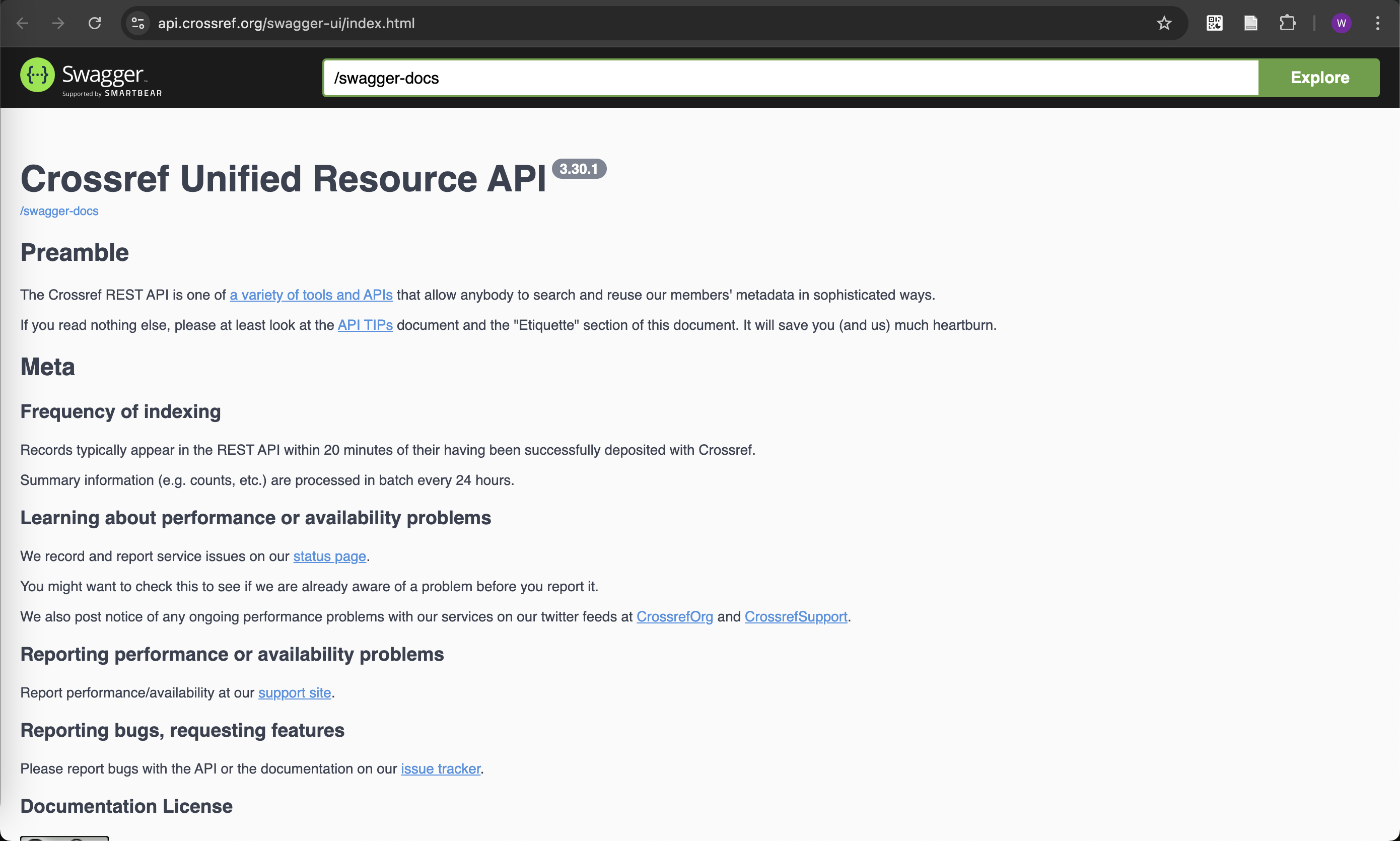Open the Chrome three-dot menu
The height and width of the screenshot is (841, 1400).
click(1377, 23)
